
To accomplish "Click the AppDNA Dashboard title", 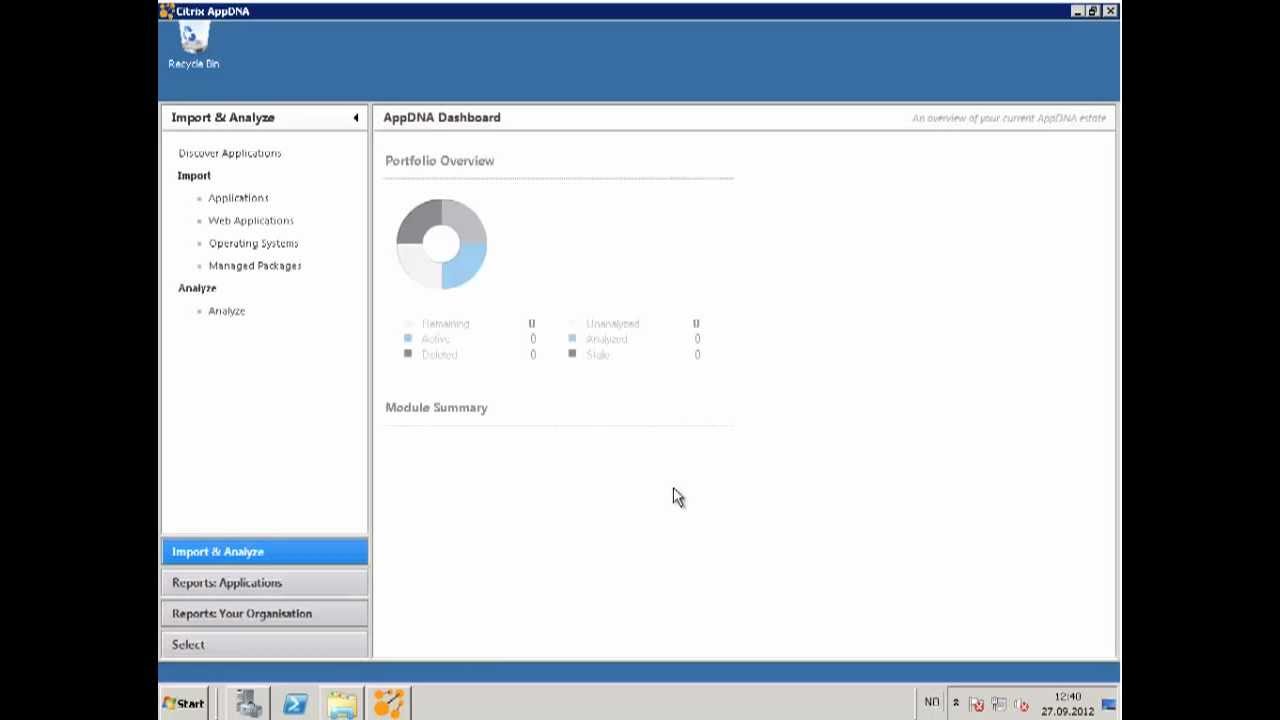I will [x=442, y=118].
